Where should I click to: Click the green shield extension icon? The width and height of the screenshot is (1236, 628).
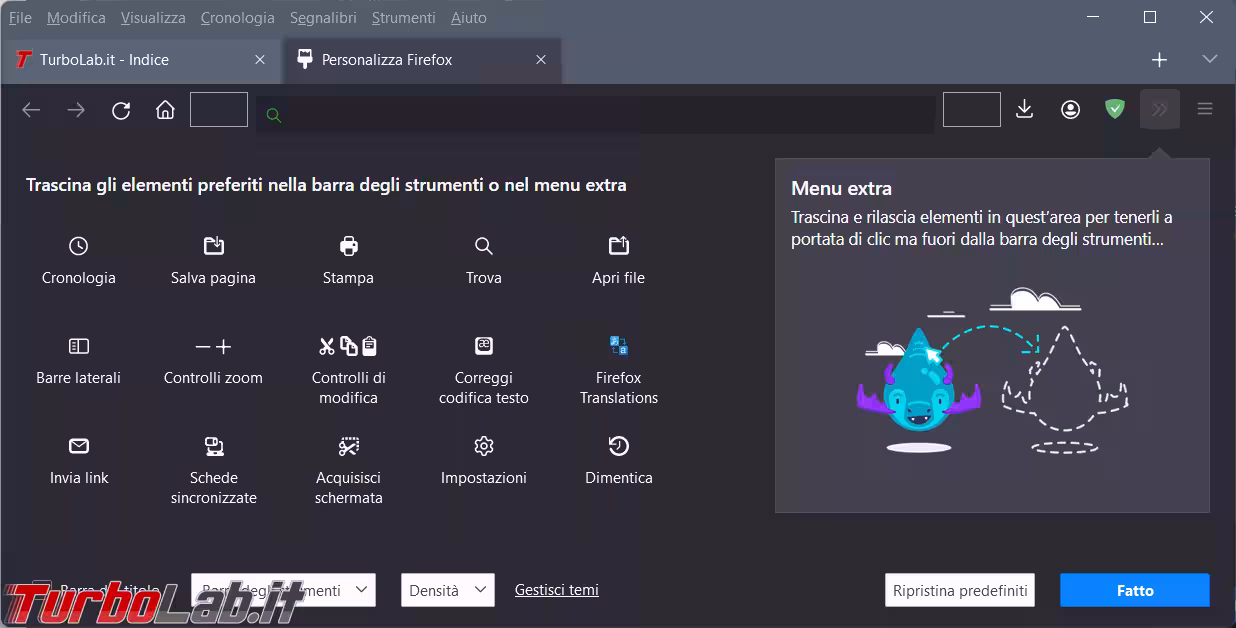click(x=1114, y=110)
